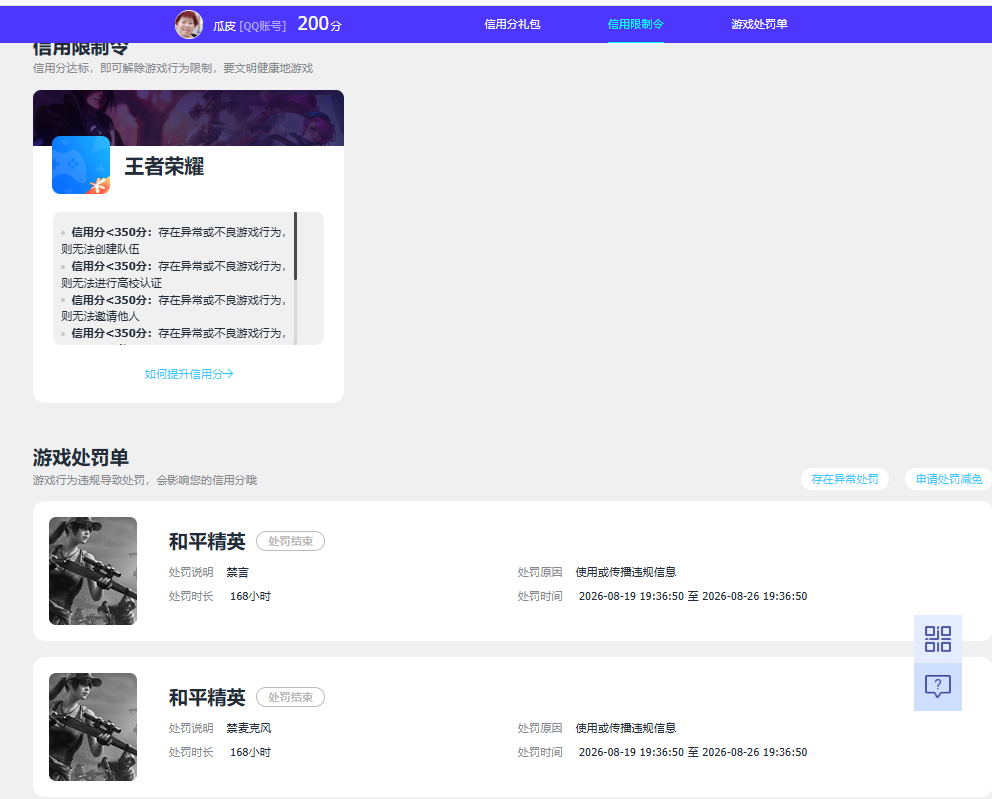This screenshot has height=799, width=992.
Task: Click restriction item 则无法邀请他人
Action: click(100, 316)
